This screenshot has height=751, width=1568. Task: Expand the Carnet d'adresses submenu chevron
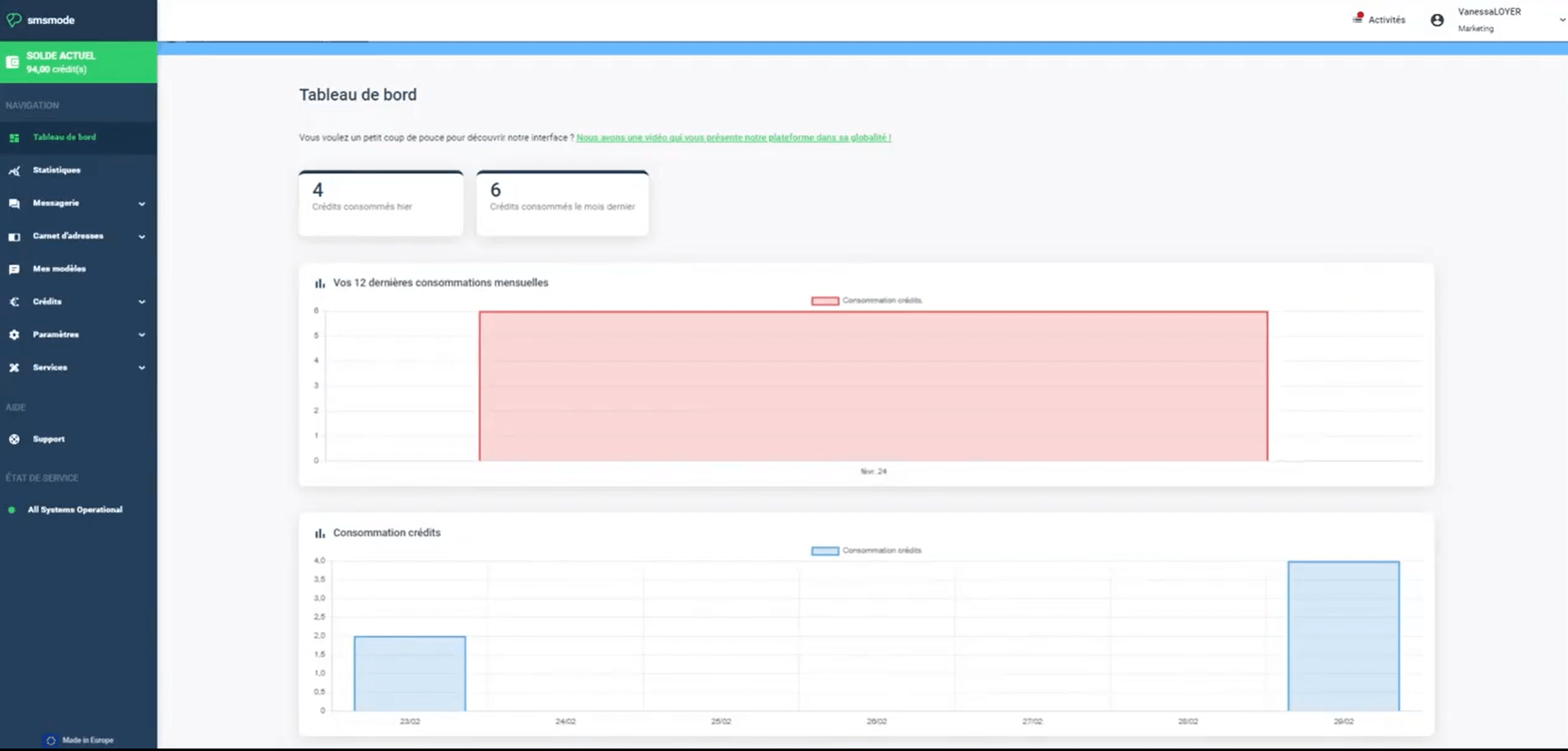point(142,236)
